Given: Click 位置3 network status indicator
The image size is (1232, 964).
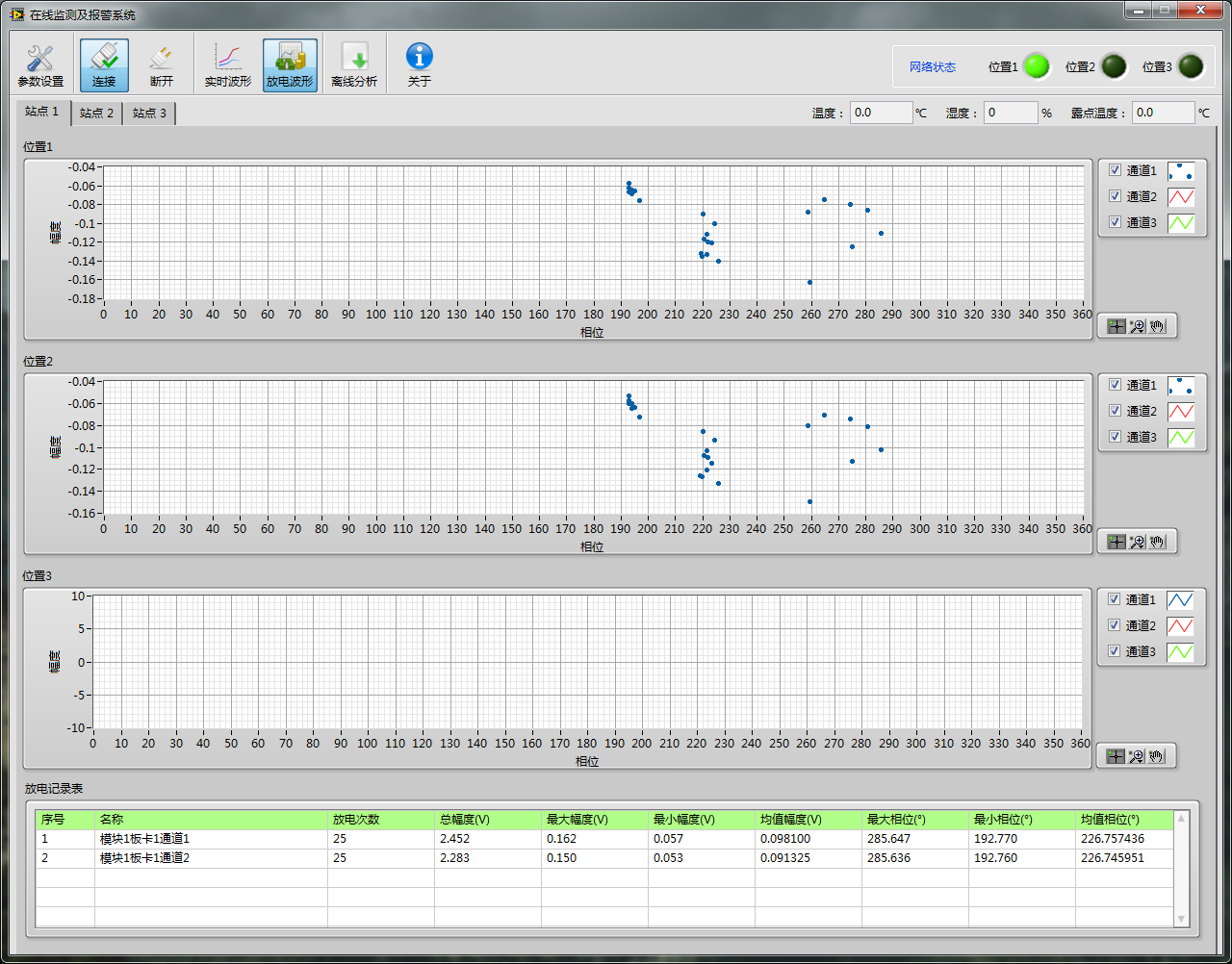Looking at the screenshot, I should click(1191, 66).
